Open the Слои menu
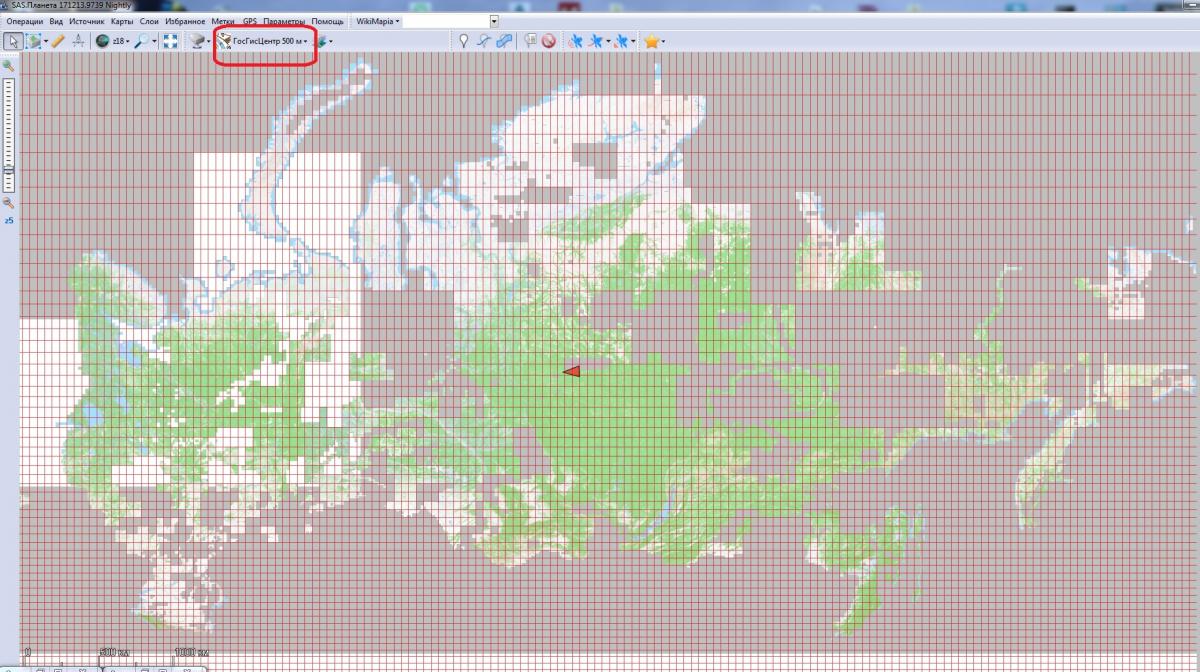 point(149,21)
